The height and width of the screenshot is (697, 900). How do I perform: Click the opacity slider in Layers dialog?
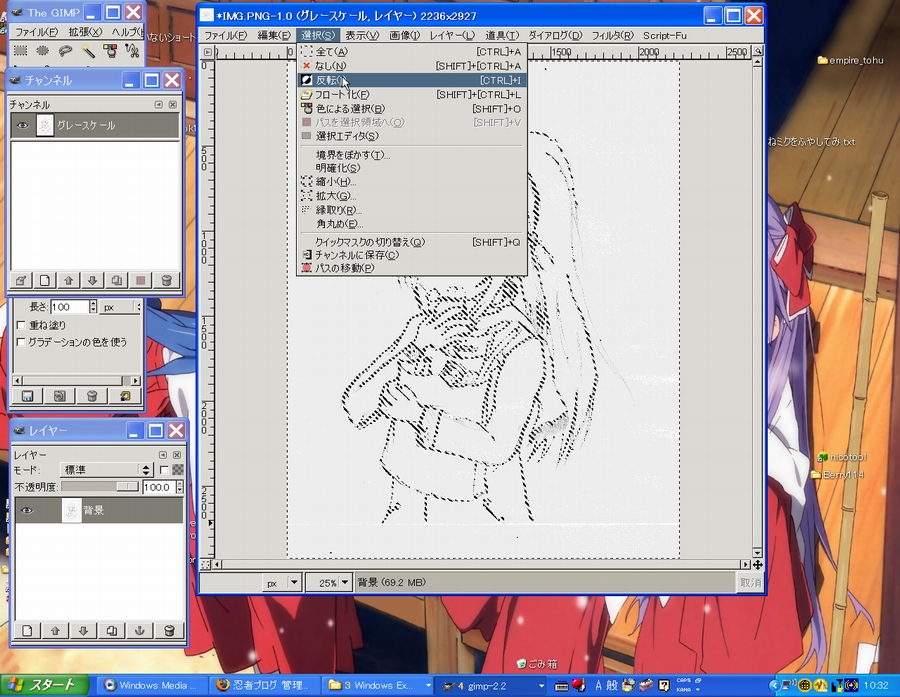[100, 487]
